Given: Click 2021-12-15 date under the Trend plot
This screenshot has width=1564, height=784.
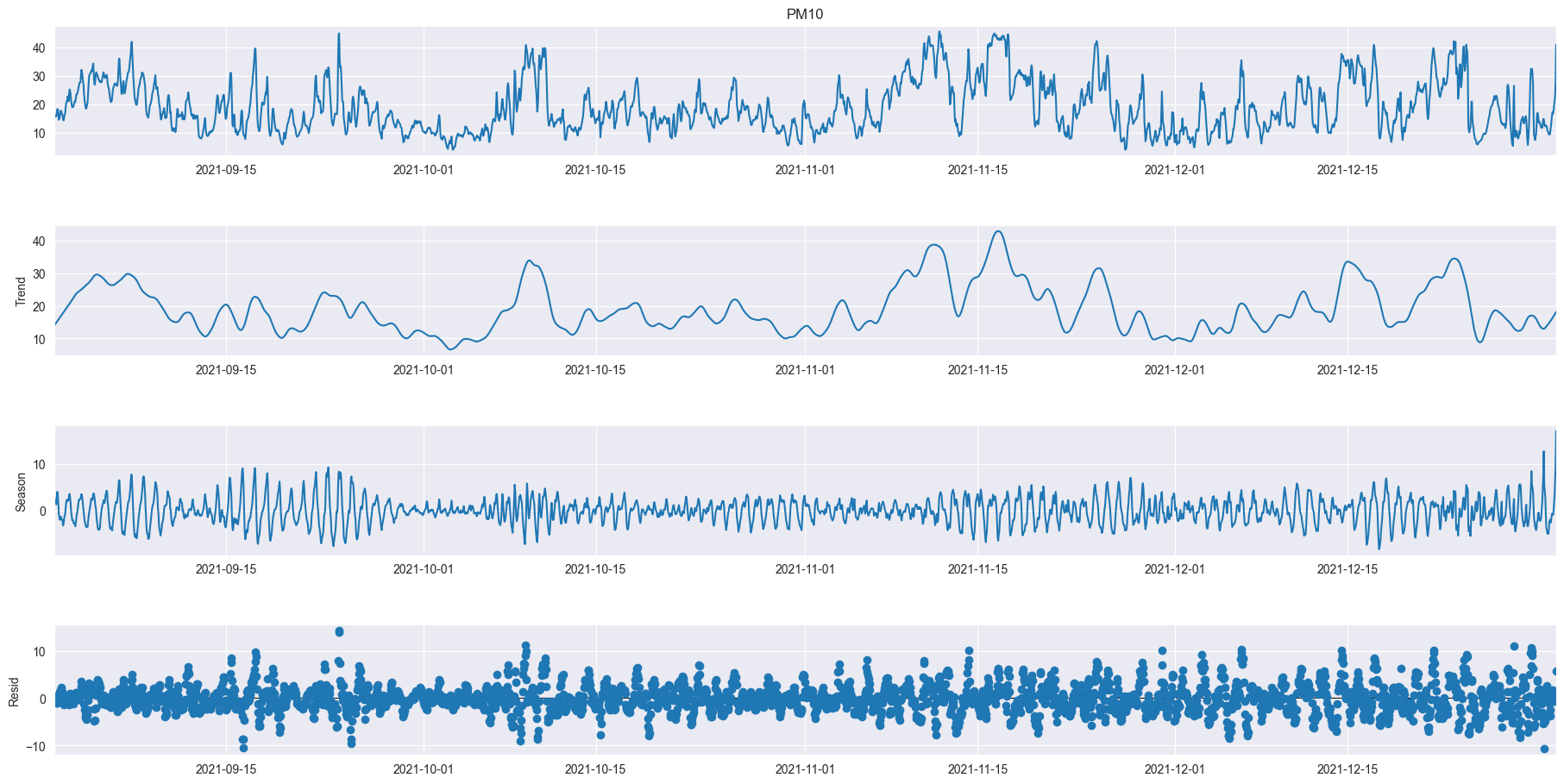Looking at the screenshot, I should click(1347, 370).
